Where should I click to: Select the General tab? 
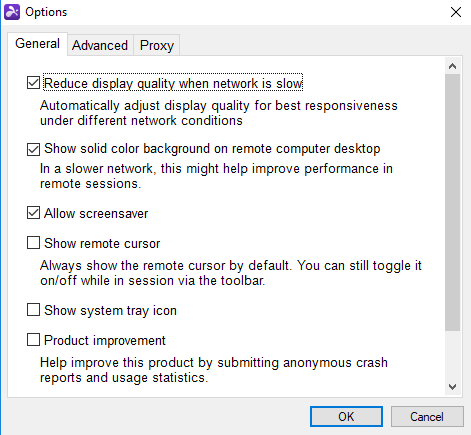pyautogui.click(x=37, y=44)
